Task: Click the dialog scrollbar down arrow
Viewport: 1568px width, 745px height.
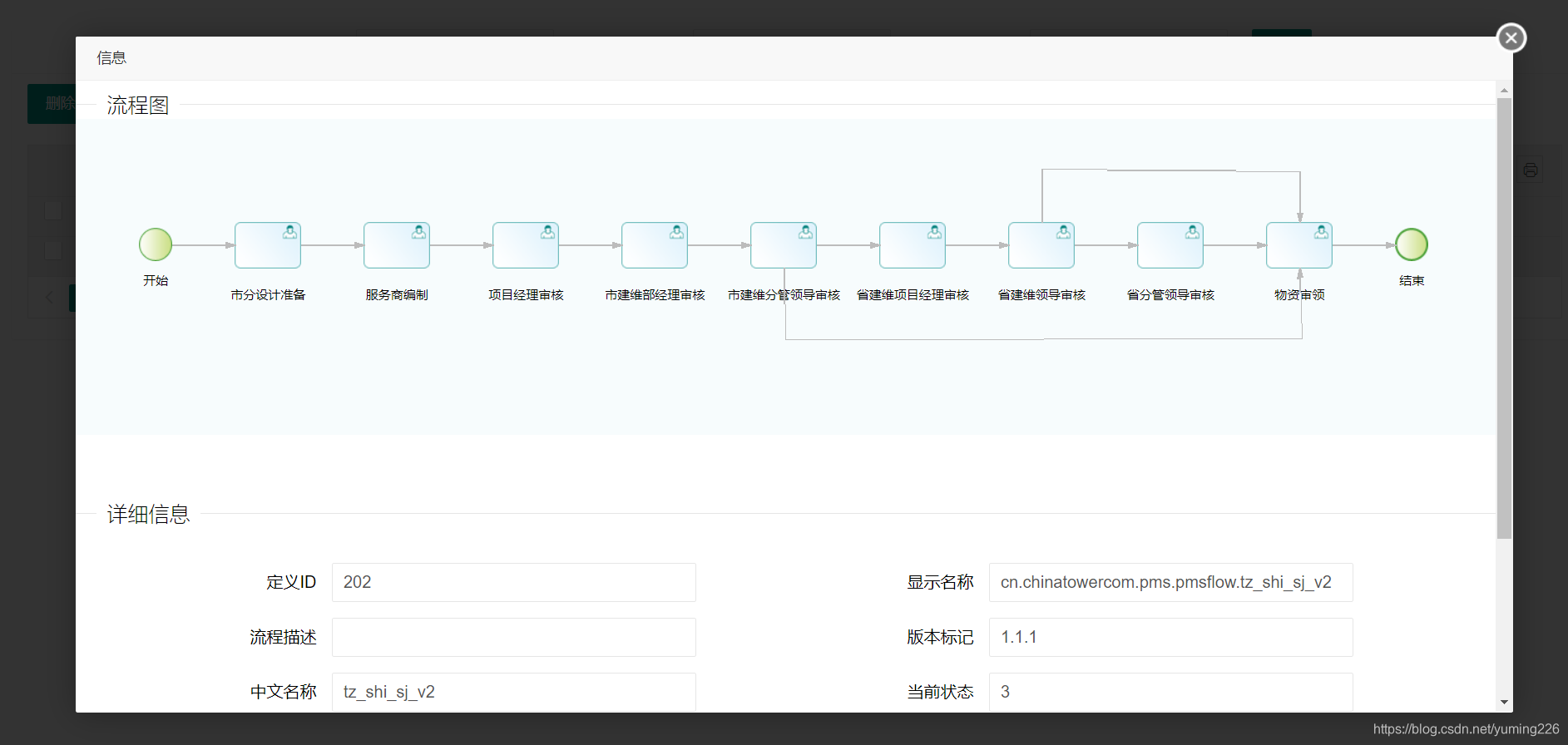Action: pyautogui.click(x=1504, y=703)
